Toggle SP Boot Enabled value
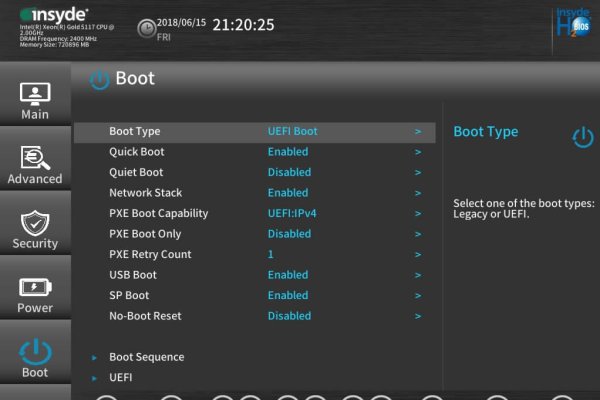Screen dimensions: 600x400 [x=288, y=296]
